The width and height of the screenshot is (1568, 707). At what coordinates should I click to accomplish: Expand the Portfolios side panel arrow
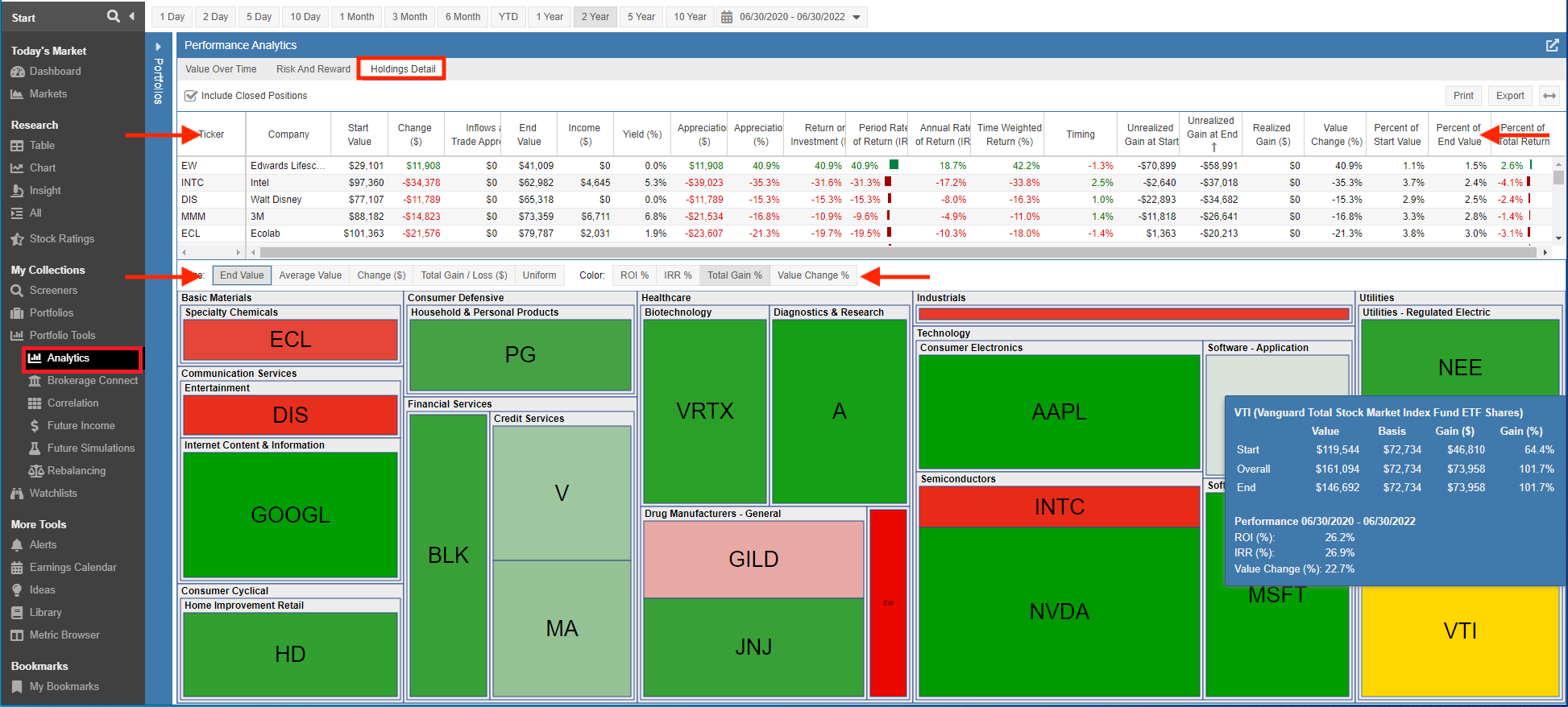[x=158, y=47]
